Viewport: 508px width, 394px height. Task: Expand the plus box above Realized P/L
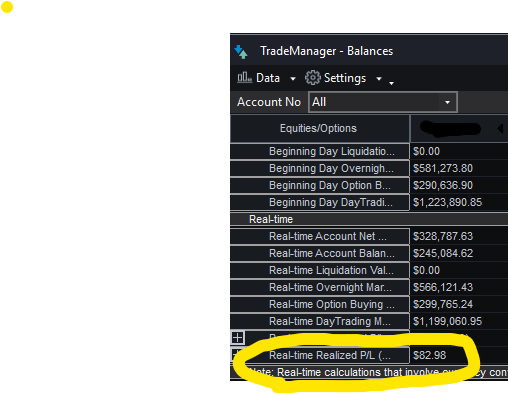coord(238,338)
